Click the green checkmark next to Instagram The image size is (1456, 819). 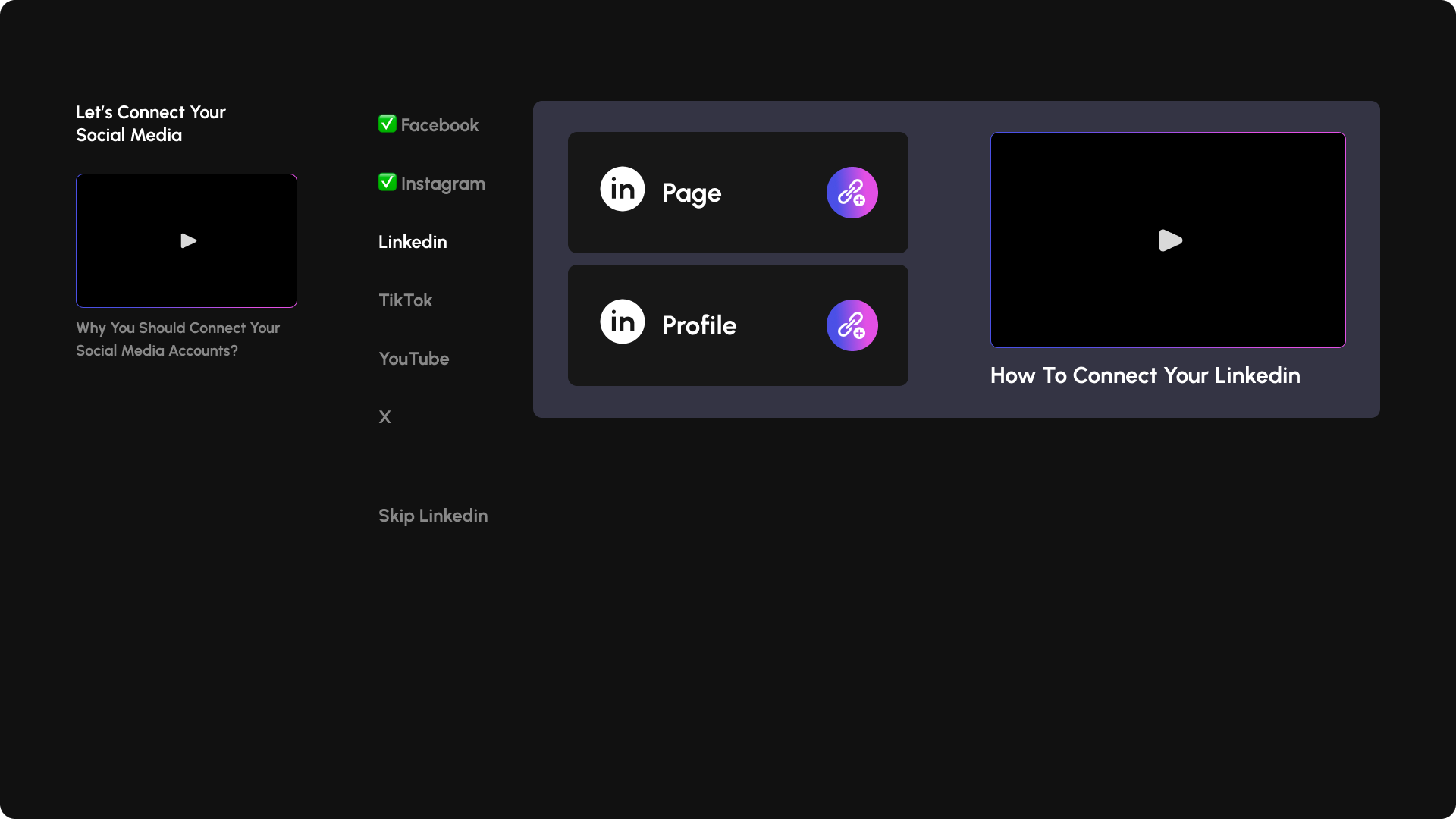[x=388, y=182]
